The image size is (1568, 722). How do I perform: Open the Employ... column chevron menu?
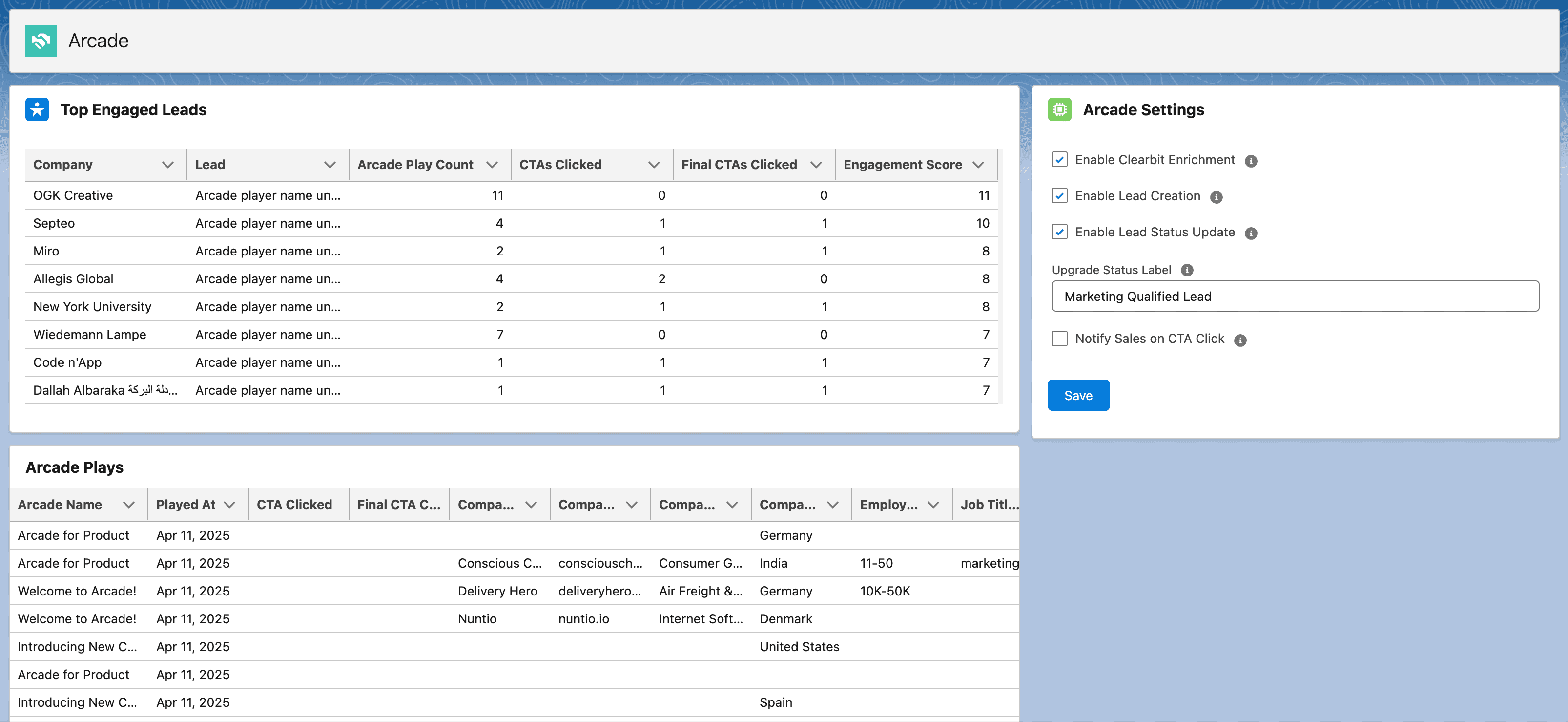click(x=933, y=505)
